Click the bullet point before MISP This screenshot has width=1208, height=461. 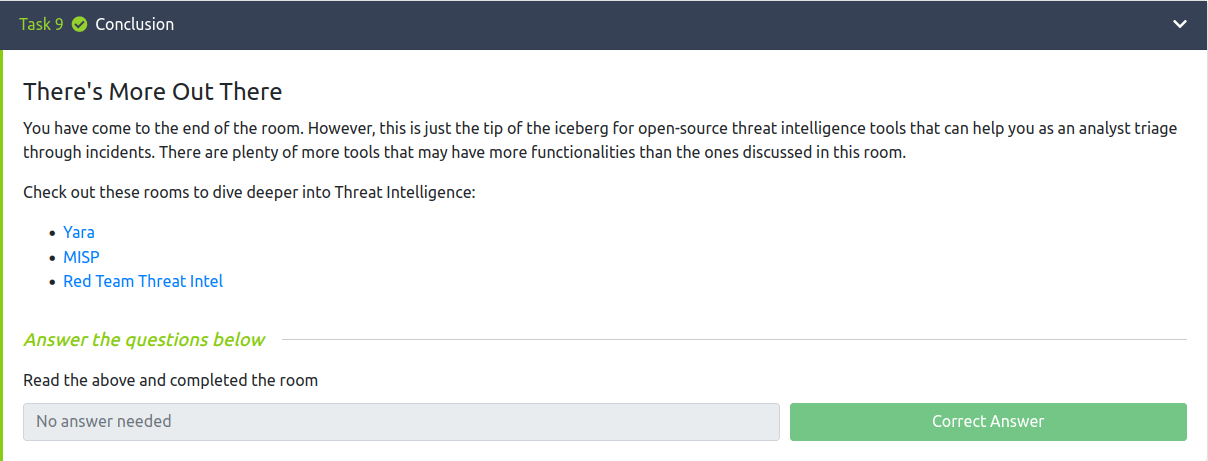tap(52, 258)
